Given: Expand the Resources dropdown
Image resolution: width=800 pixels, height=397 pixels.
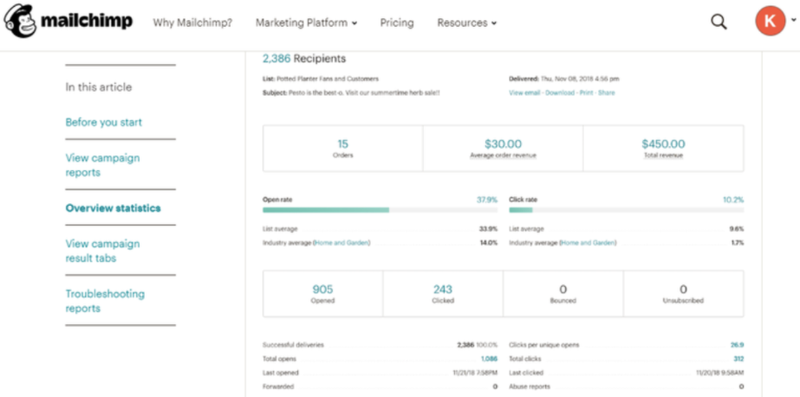Looking at the screenshot, I should tap(467, 23).
